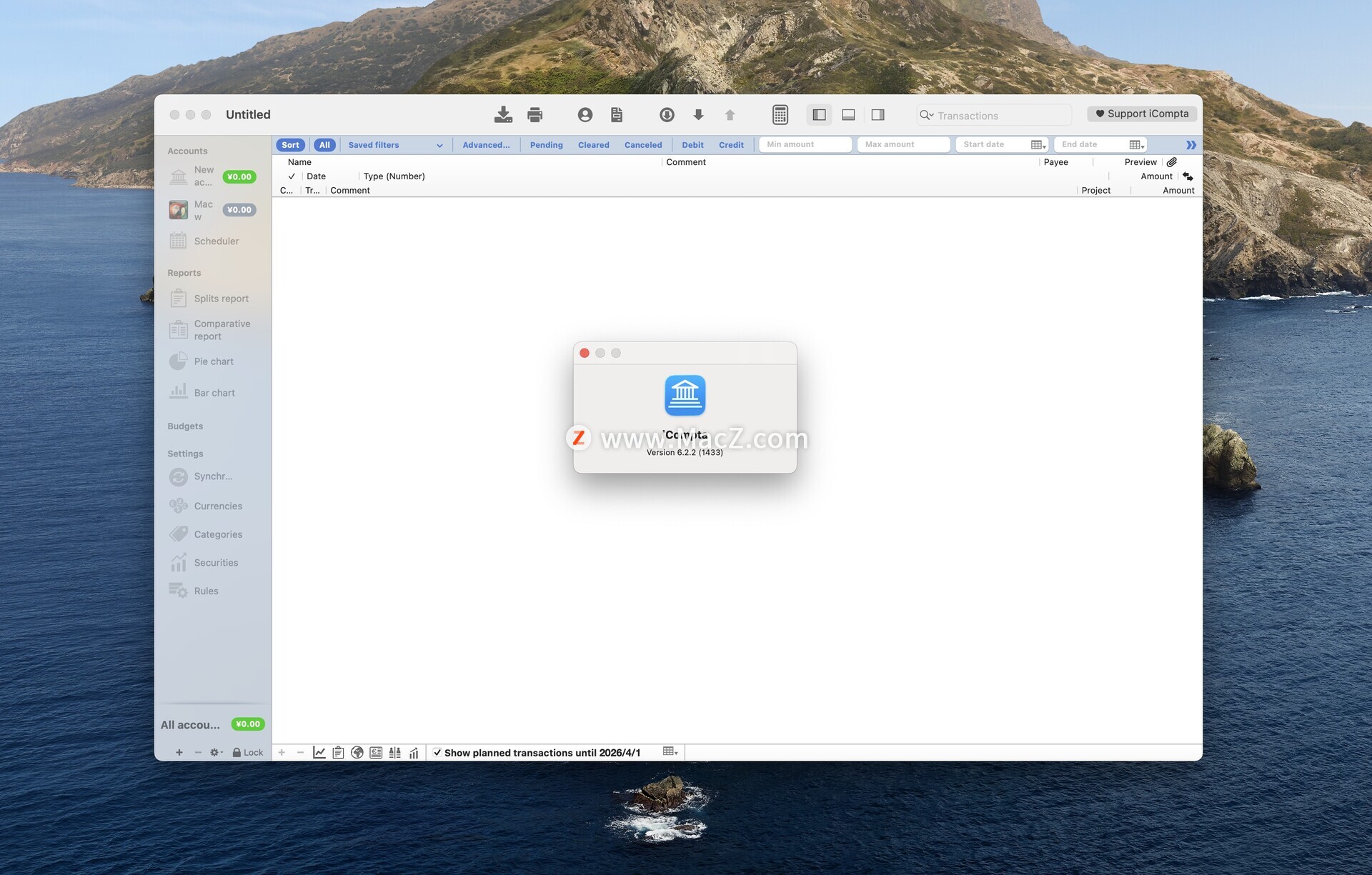Select the Pending filter tab
Viewport: 1372px width, 875px height.
pyautogui.click(x=546, y=145)
